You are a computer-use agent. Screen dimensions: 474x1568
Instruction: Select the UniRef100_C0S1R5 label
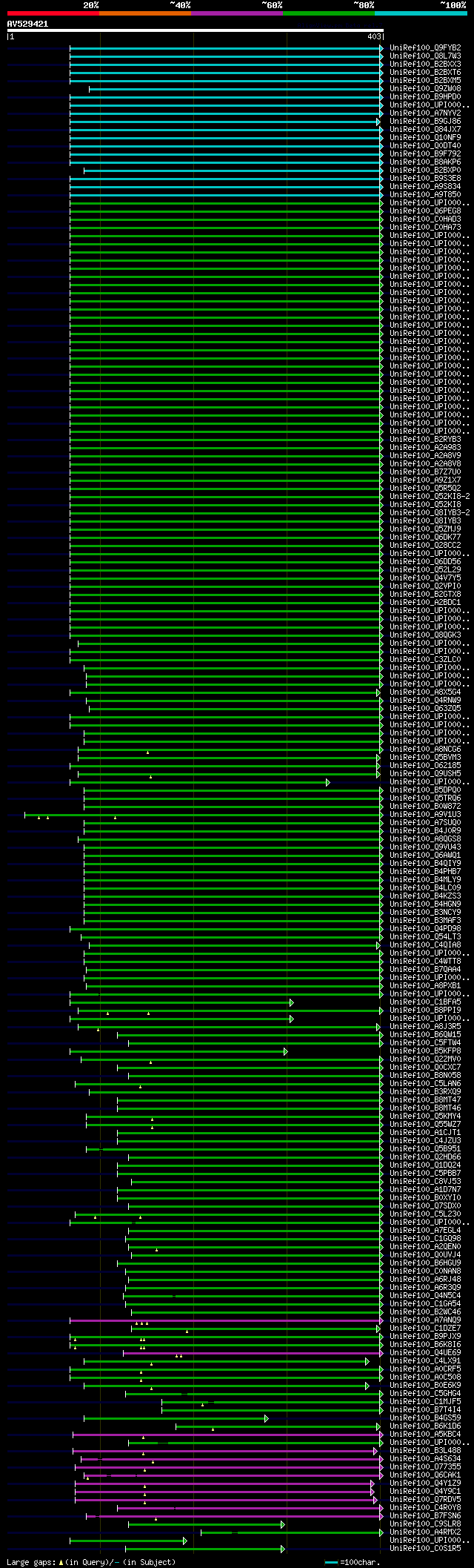point(425,1548)
